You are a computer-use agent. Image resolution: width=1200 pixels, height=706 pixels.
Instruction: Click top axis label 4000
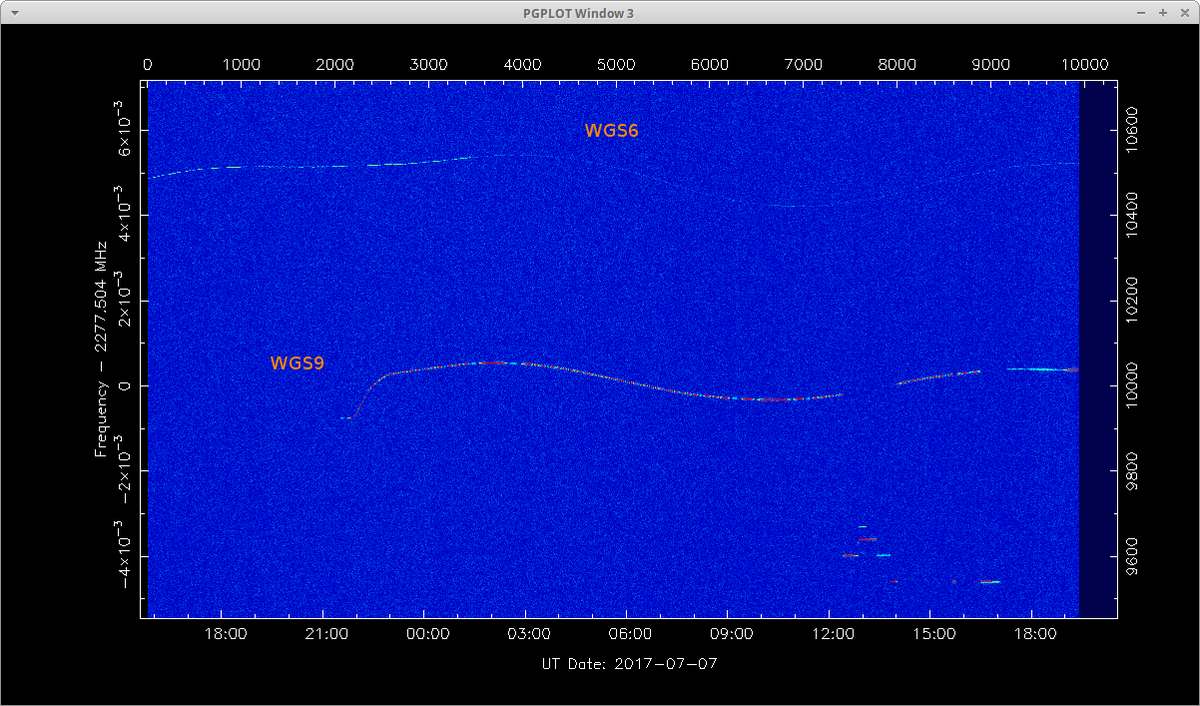(522, 64)
